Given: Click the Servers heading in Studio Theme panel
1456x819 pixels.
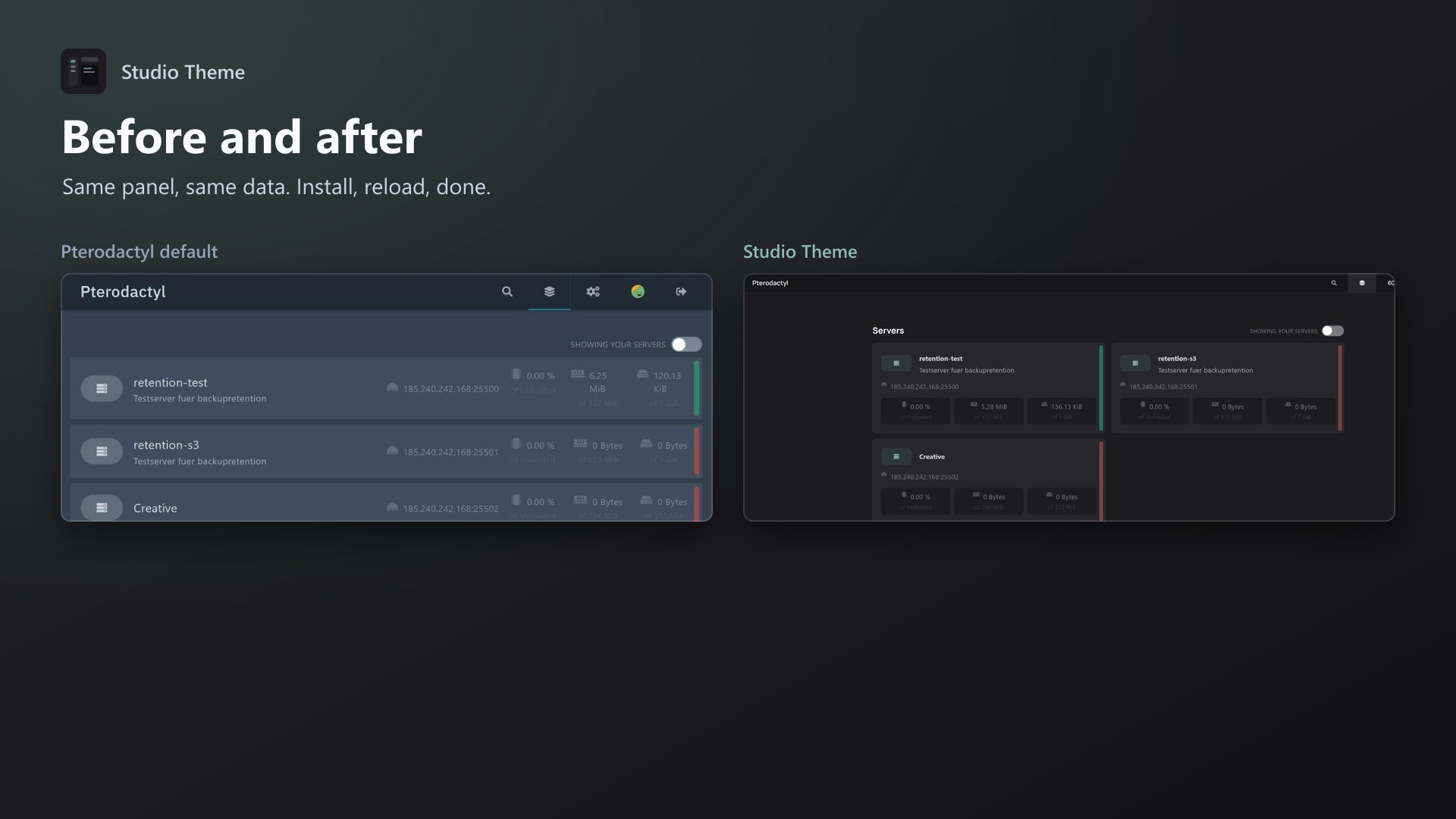Looking at the screenshot, I should [888, 331].
